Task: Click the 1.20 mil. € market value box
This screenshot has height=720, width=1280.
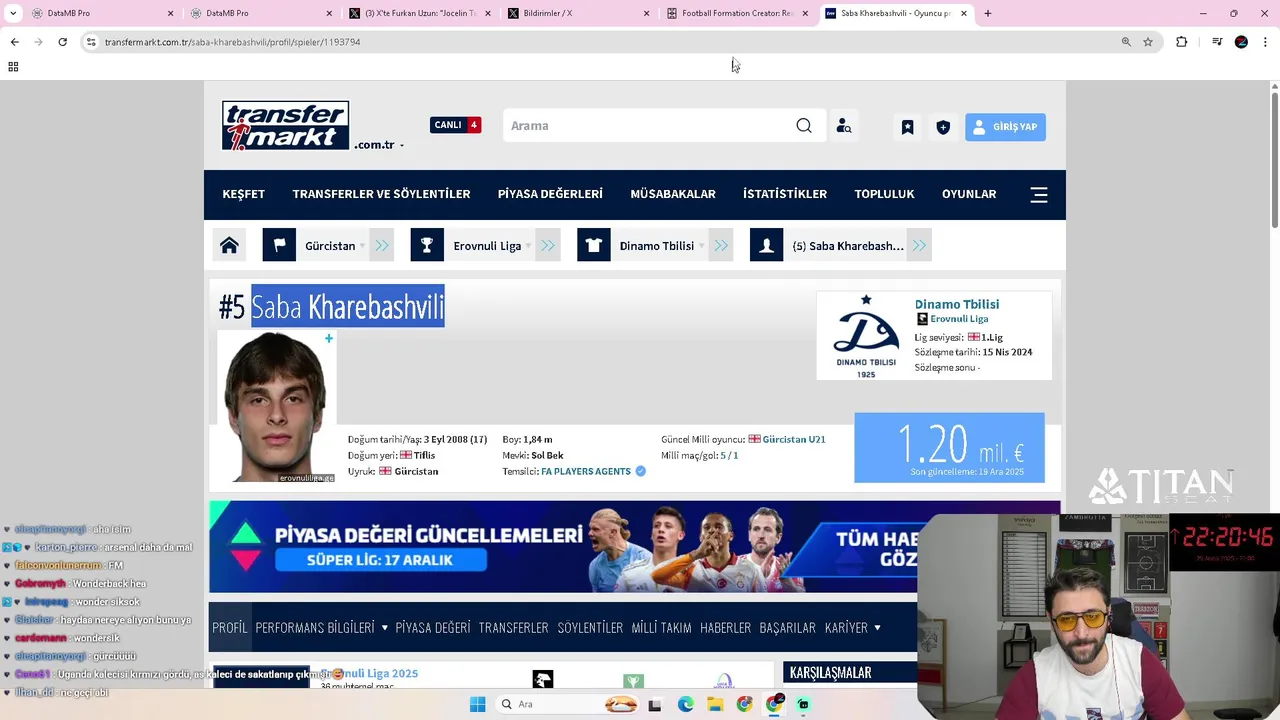Action: click(949, 447)
